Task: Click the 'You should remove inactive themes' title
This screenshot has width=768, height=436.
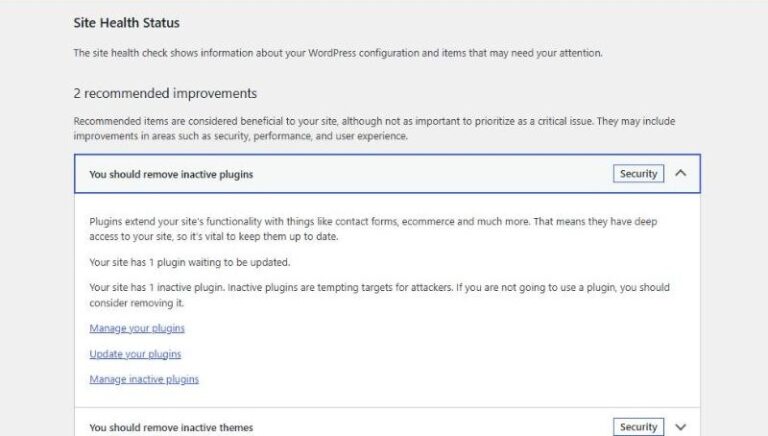Action: coord(171,427)
